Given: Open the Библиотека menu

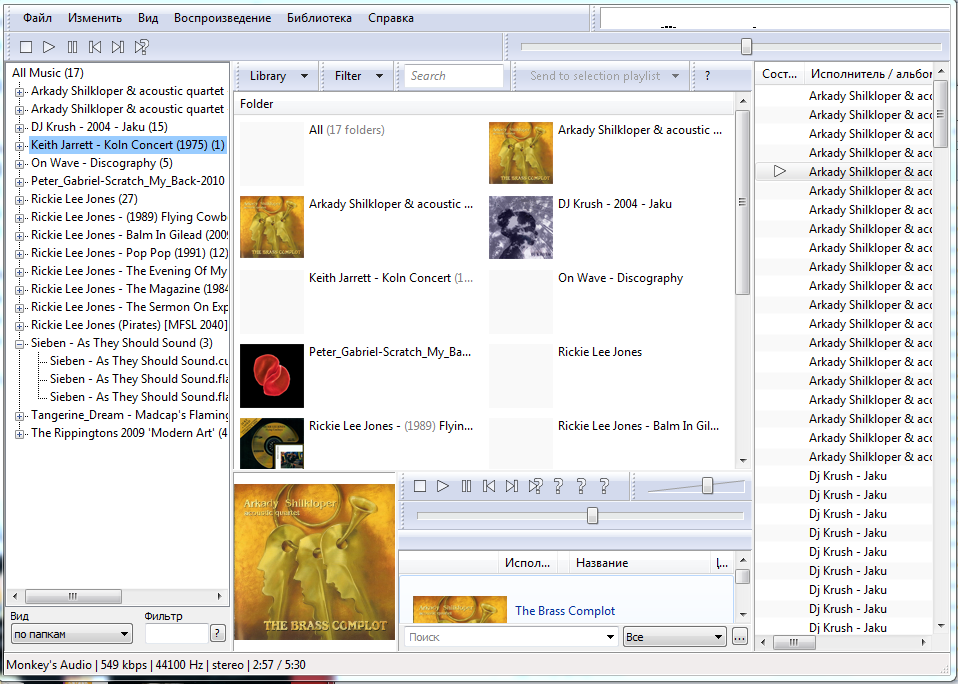Looking at the screenshot, I should pyautogui.click(x=319, y=18).
